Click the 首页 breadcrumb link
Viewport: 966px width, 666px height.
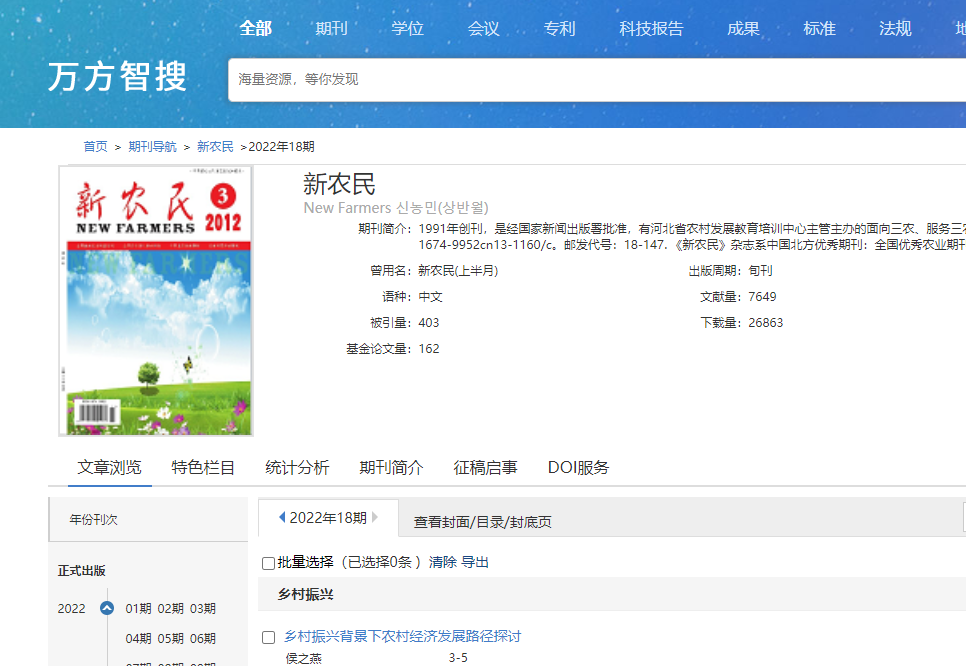coord(95,146)
